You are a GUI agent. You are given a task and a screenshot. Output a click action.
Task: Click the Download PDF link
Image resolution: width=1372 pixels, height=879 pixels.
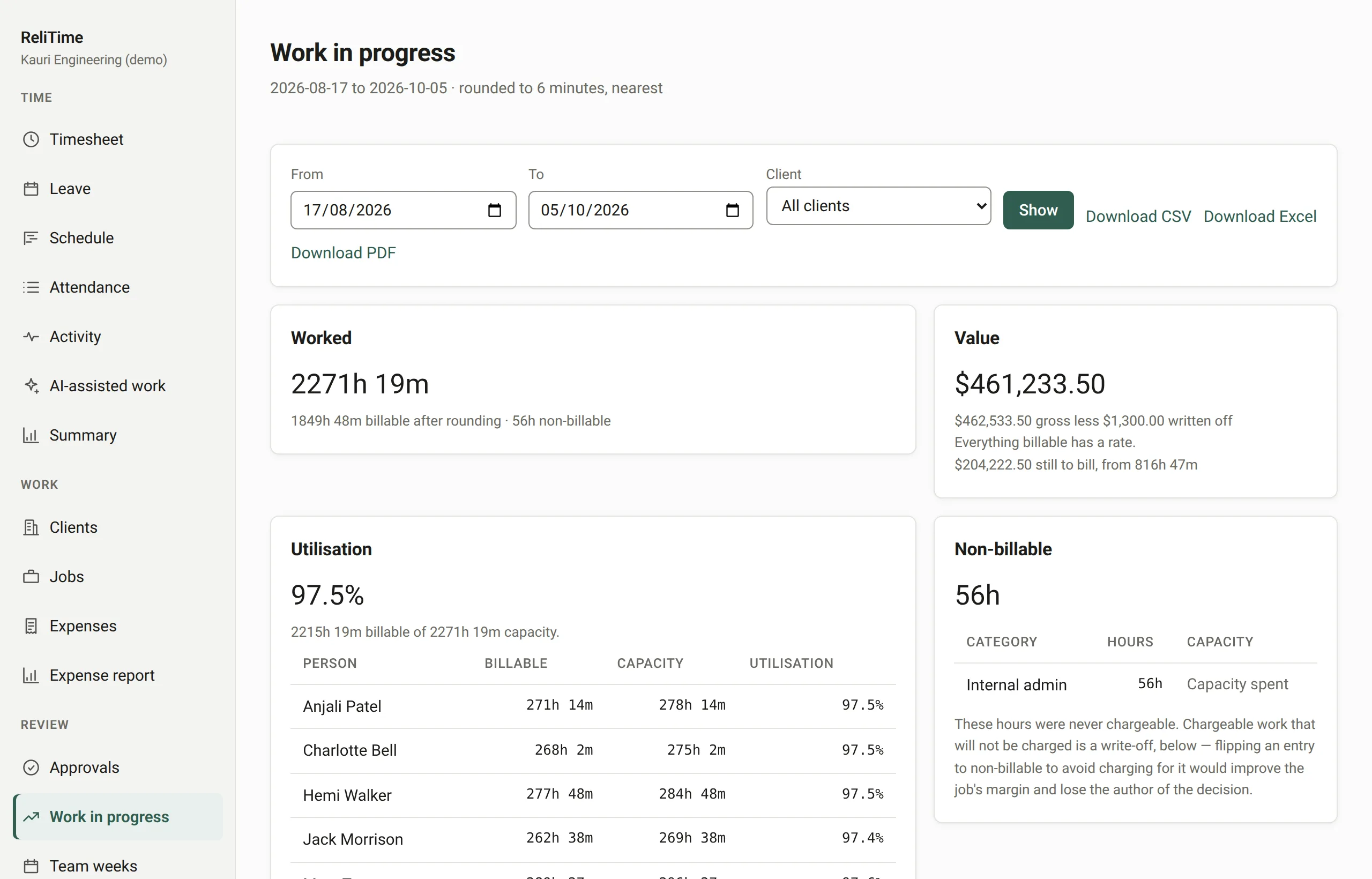pos(343,253)
